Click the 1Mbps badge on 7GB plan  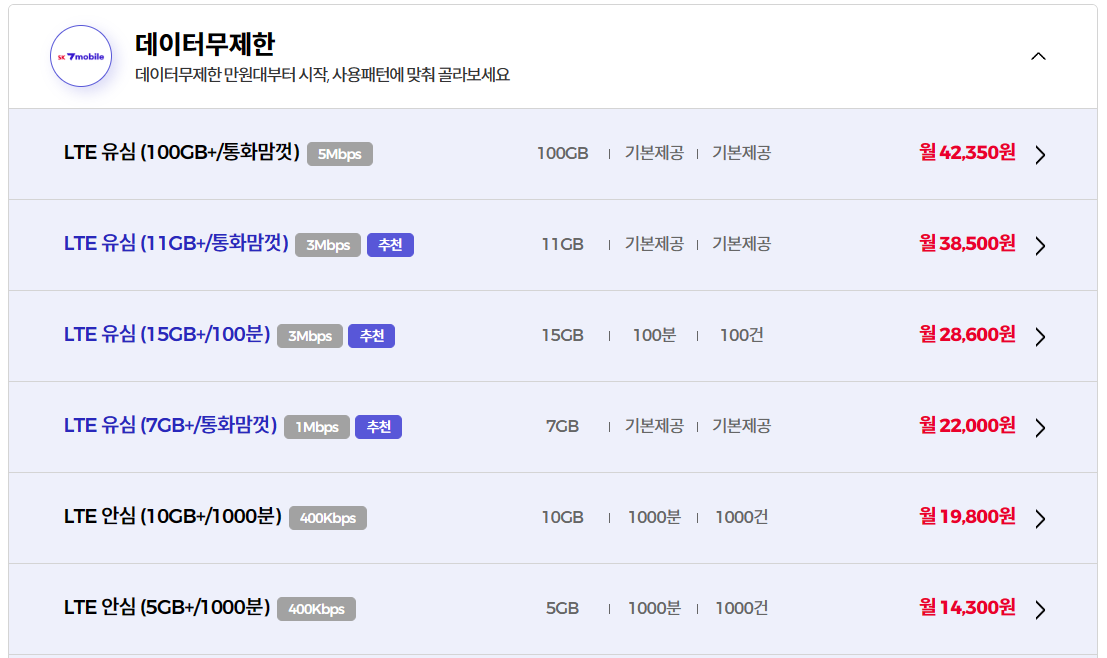click(316, 427)
